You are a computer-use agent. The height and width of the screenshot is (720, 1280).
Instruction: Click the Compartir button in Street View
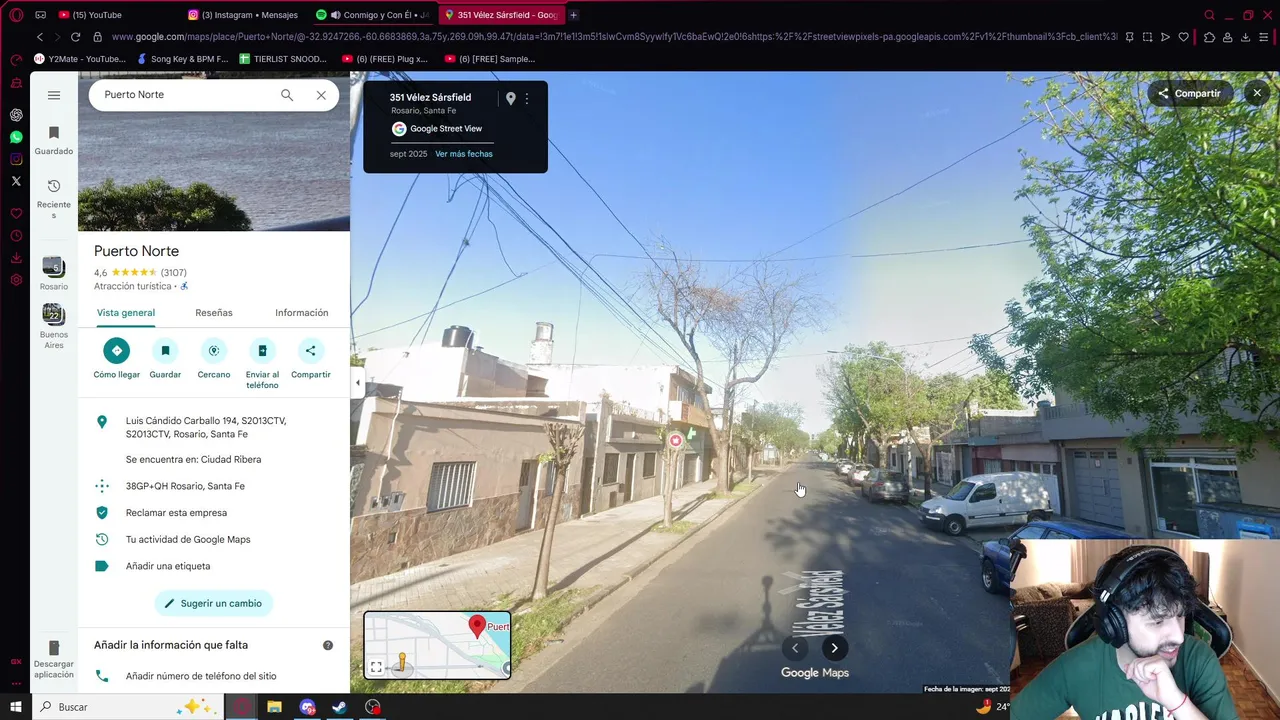[x=1189, y=93]
